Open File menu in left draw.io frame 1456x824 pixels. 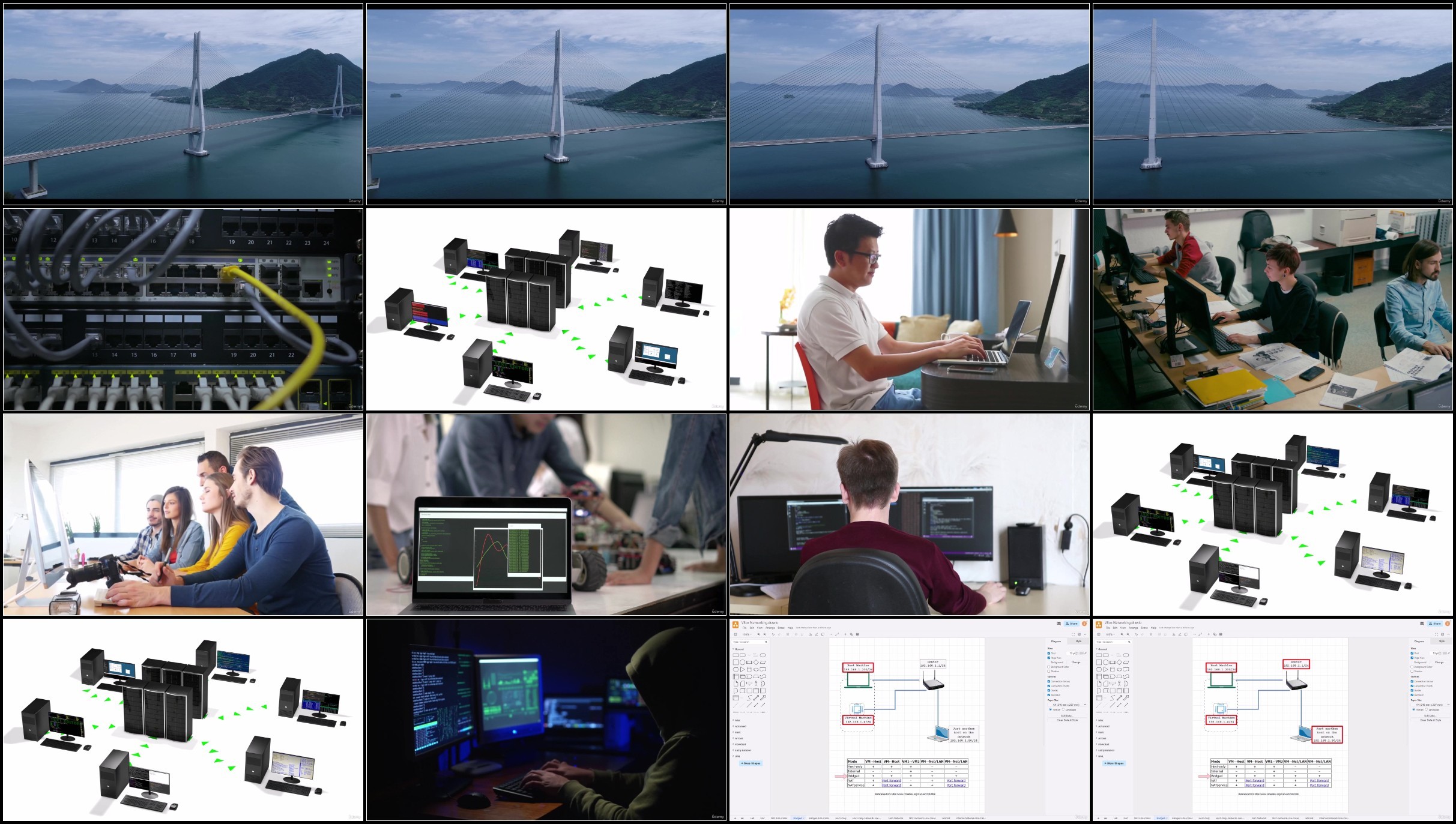(x=745, y=628)
